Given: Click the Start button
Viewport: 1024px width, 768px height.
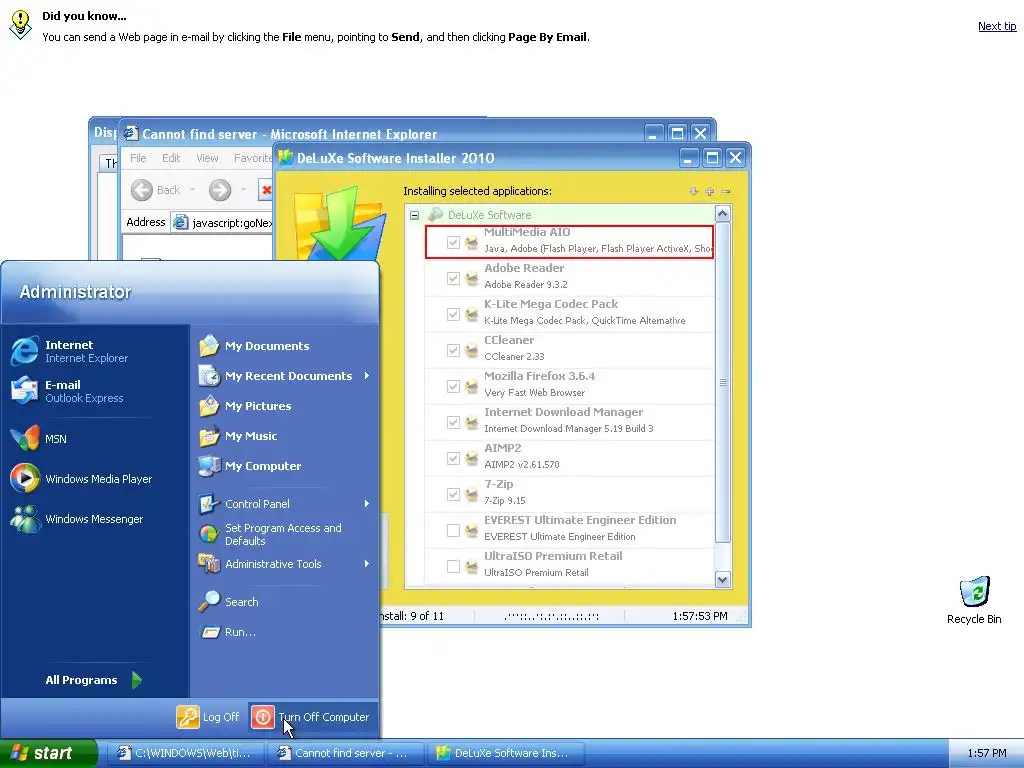Looking at the screenshot, I should pyautogui.click(x=48, y=753).
